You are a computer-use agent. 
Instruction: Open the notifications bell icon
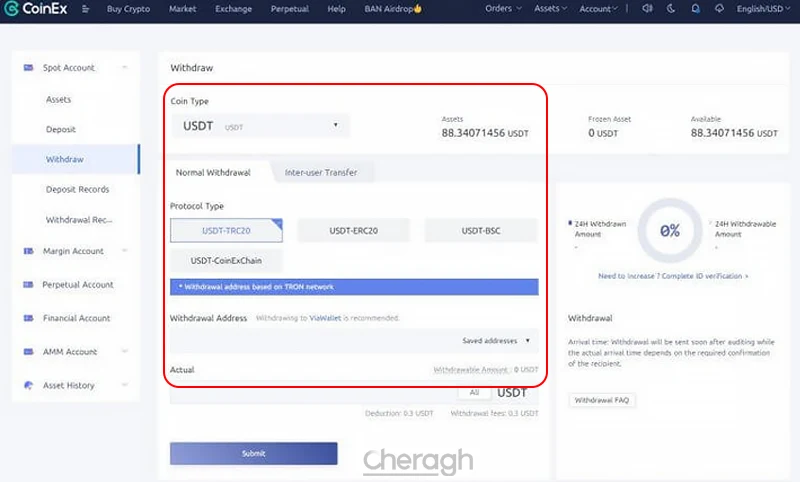pos(695,9)
